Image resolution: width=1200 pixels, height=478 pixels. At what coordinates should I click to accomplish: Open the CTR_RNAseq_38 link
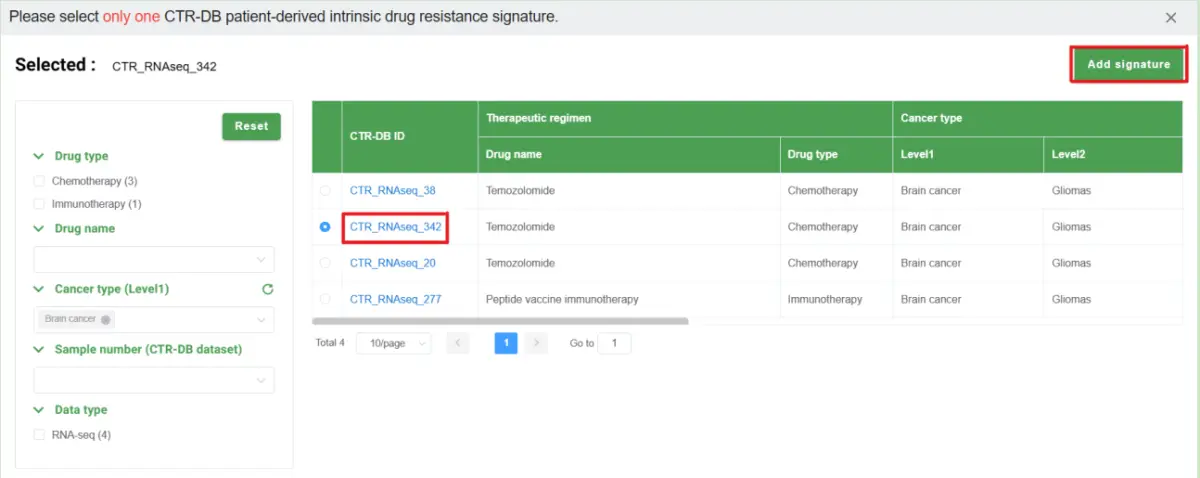coord(392,190)
